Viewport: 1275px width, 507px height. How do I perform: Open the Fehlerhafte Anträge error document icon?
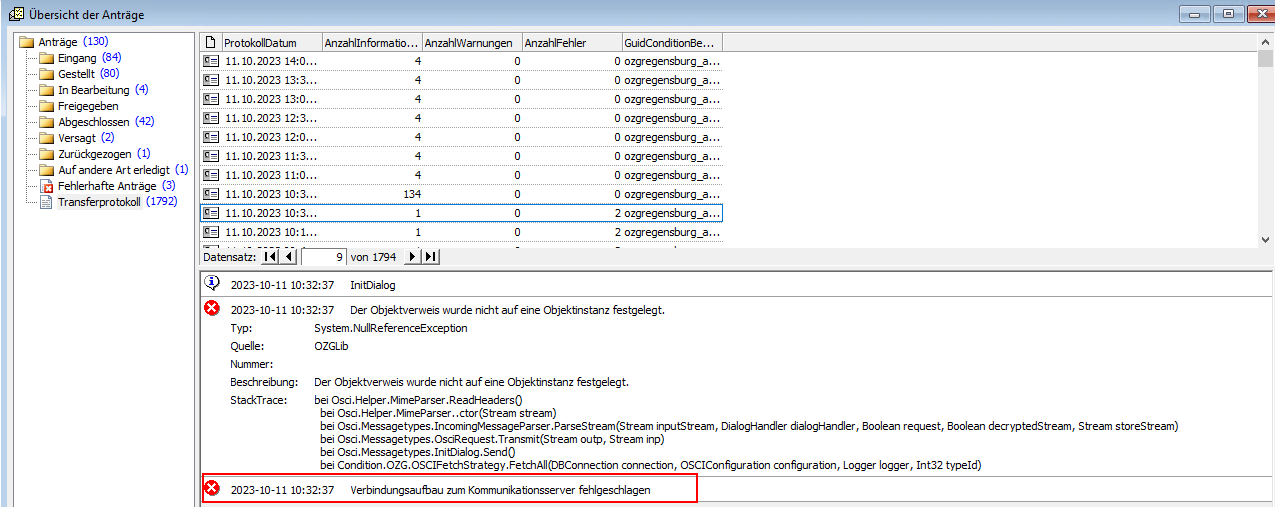pos(46,186)
